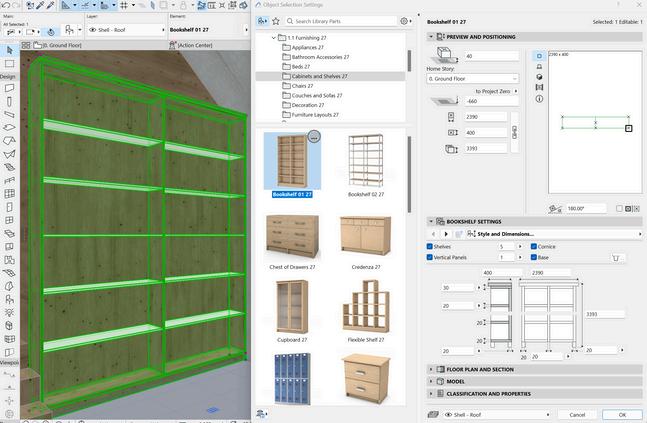Toggle the Cornice checkbox

[x=533, y=246]
